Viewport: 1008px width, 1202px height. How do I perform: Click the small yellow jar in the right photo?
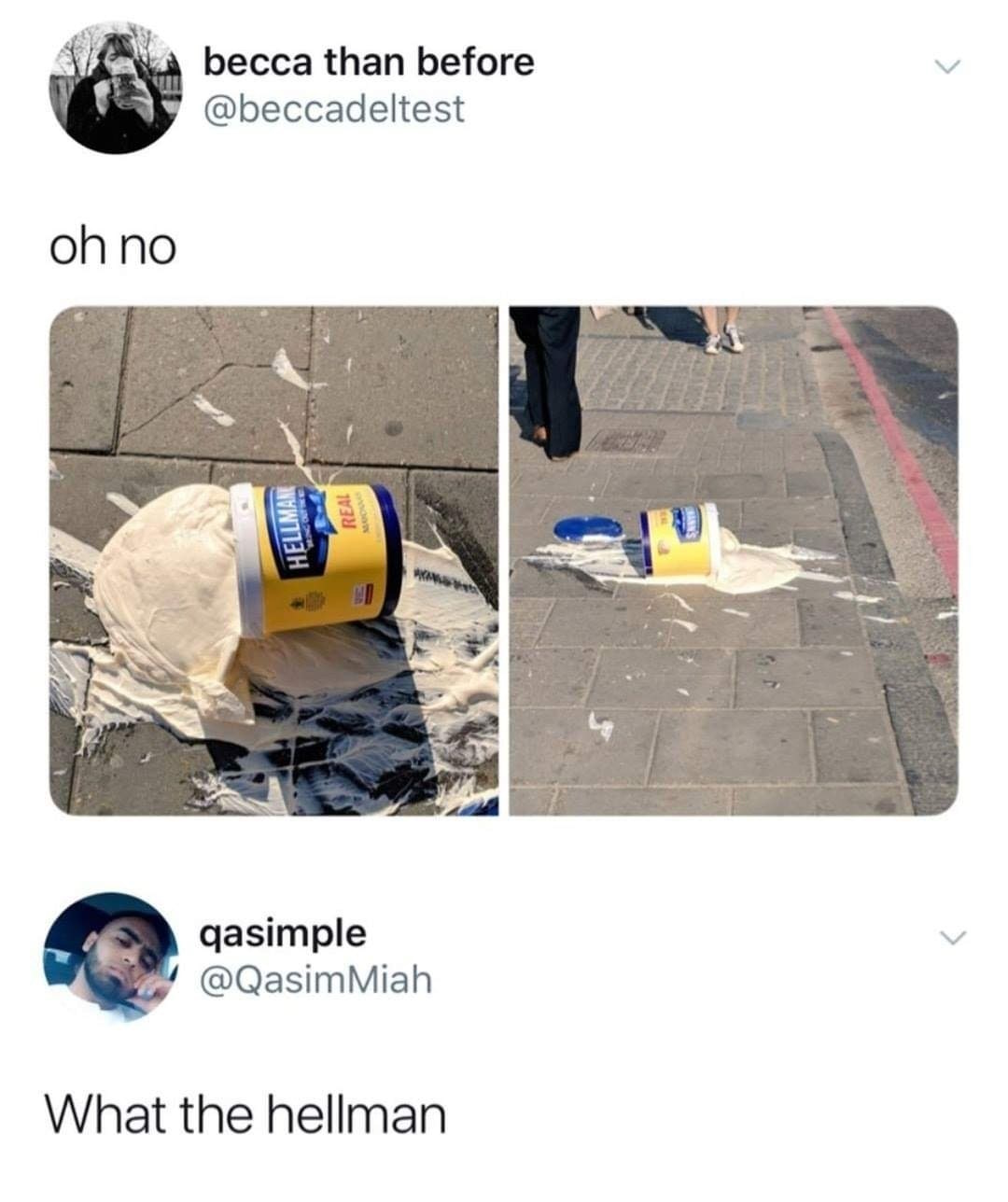tap(681, 541)
